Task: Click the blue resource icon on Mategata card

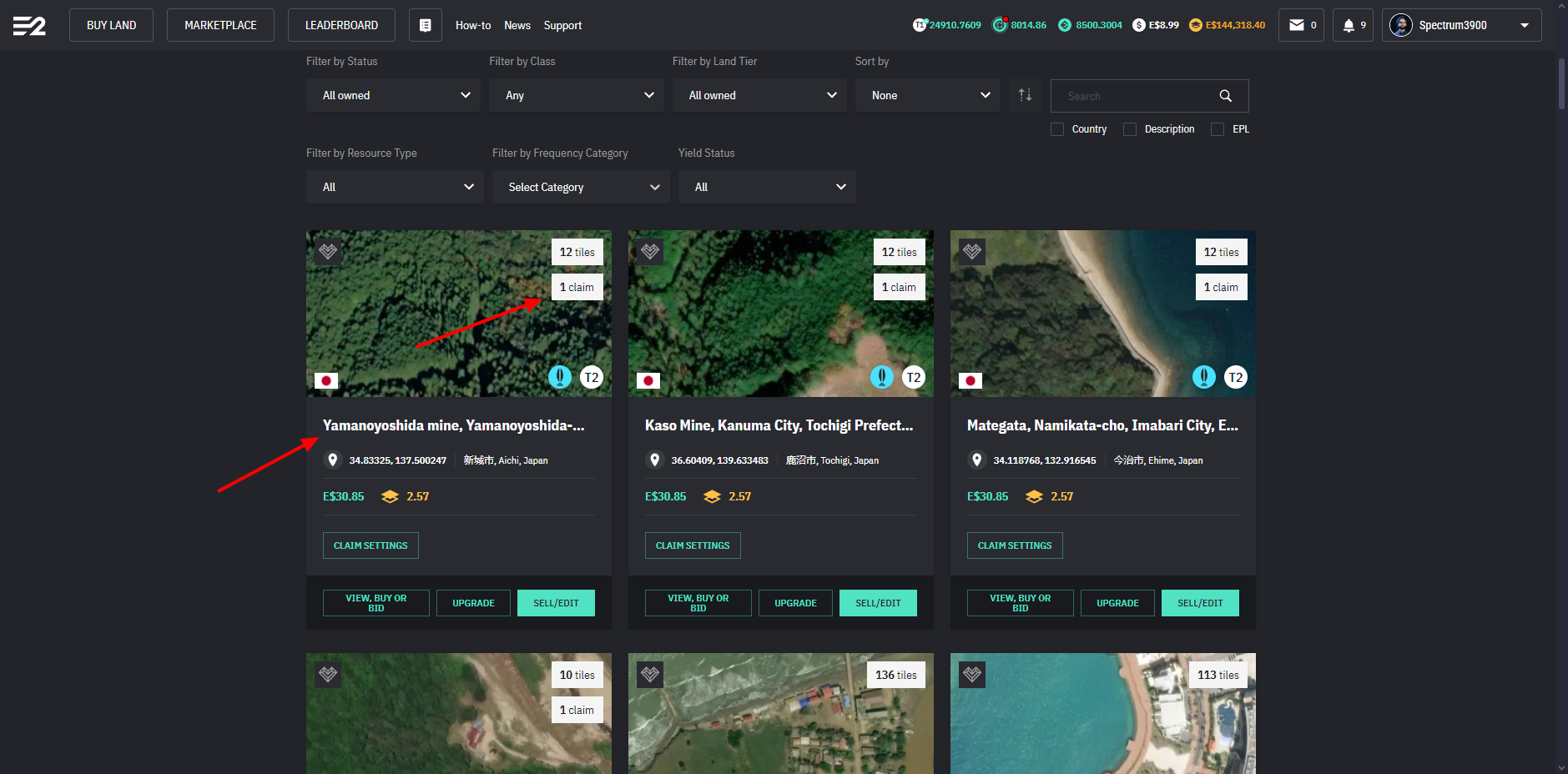Action: [1204, 377]
